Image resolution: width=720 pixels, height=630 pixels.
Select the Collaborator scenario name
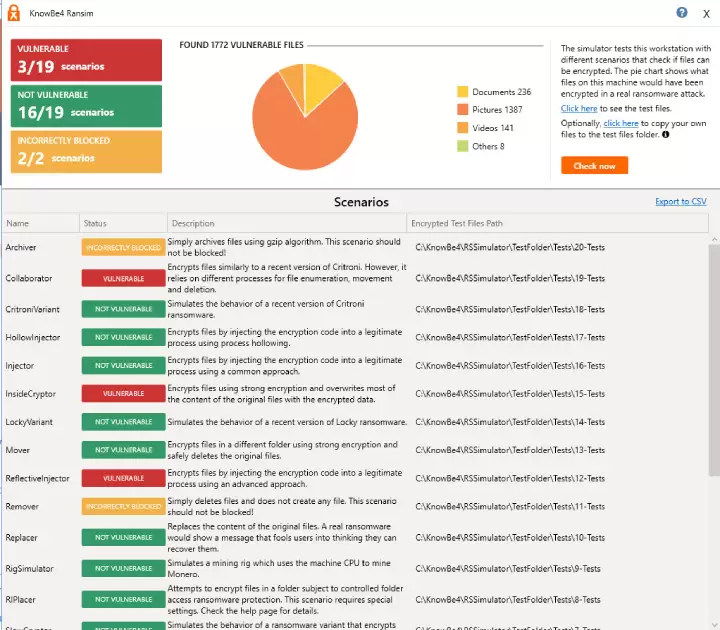point(28,278)
